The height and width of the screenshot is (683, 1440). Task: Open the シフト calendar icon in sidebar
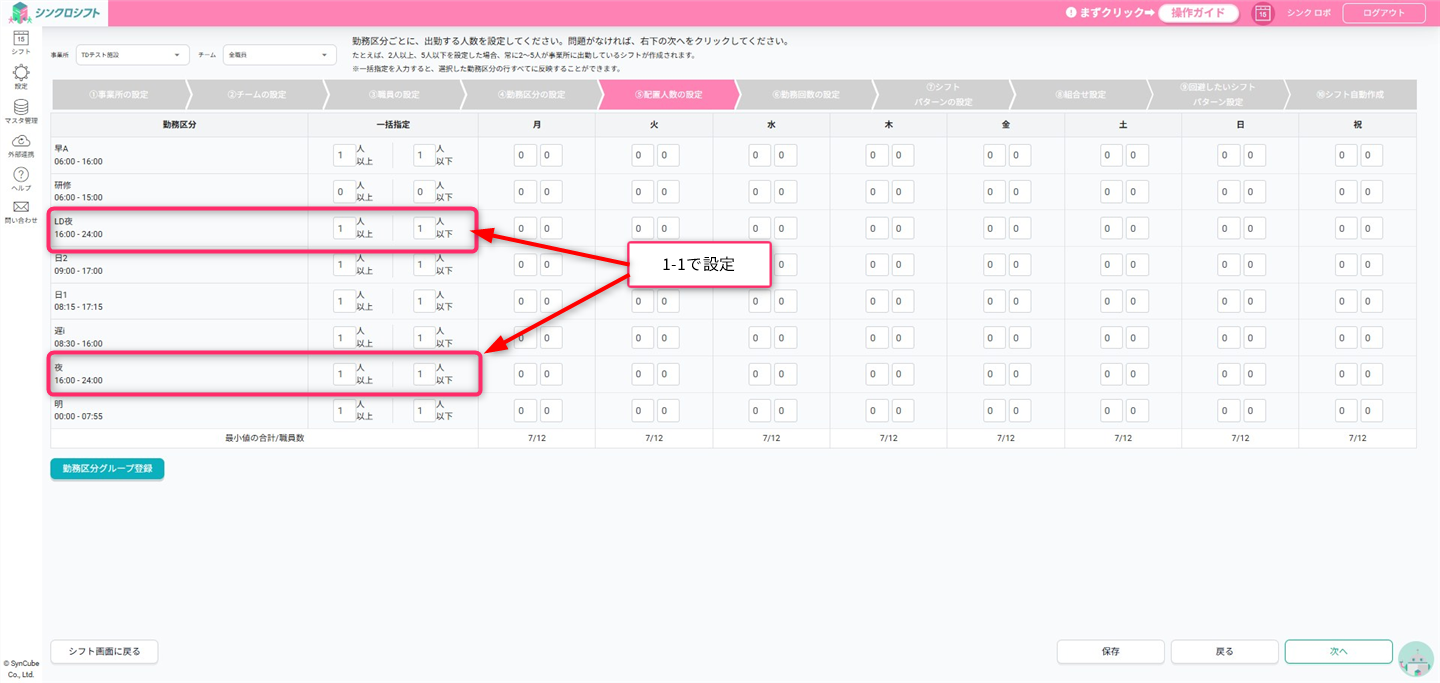(x=21, y=40)
